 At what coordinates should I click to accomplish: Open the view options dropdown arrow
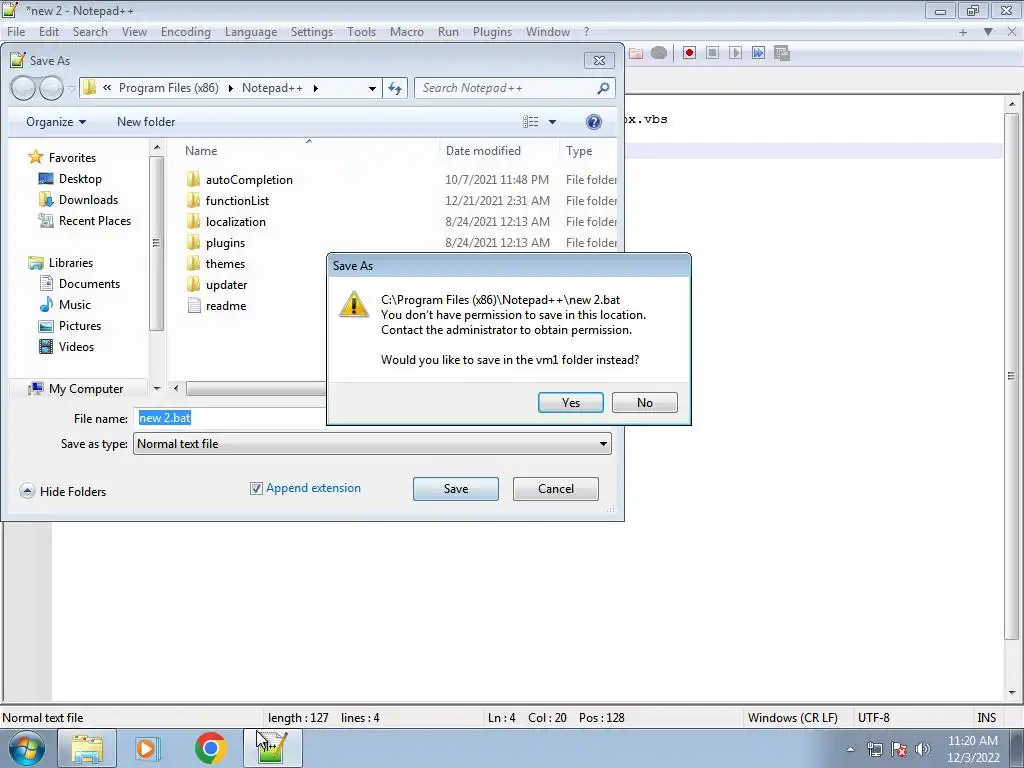(552, 122)
